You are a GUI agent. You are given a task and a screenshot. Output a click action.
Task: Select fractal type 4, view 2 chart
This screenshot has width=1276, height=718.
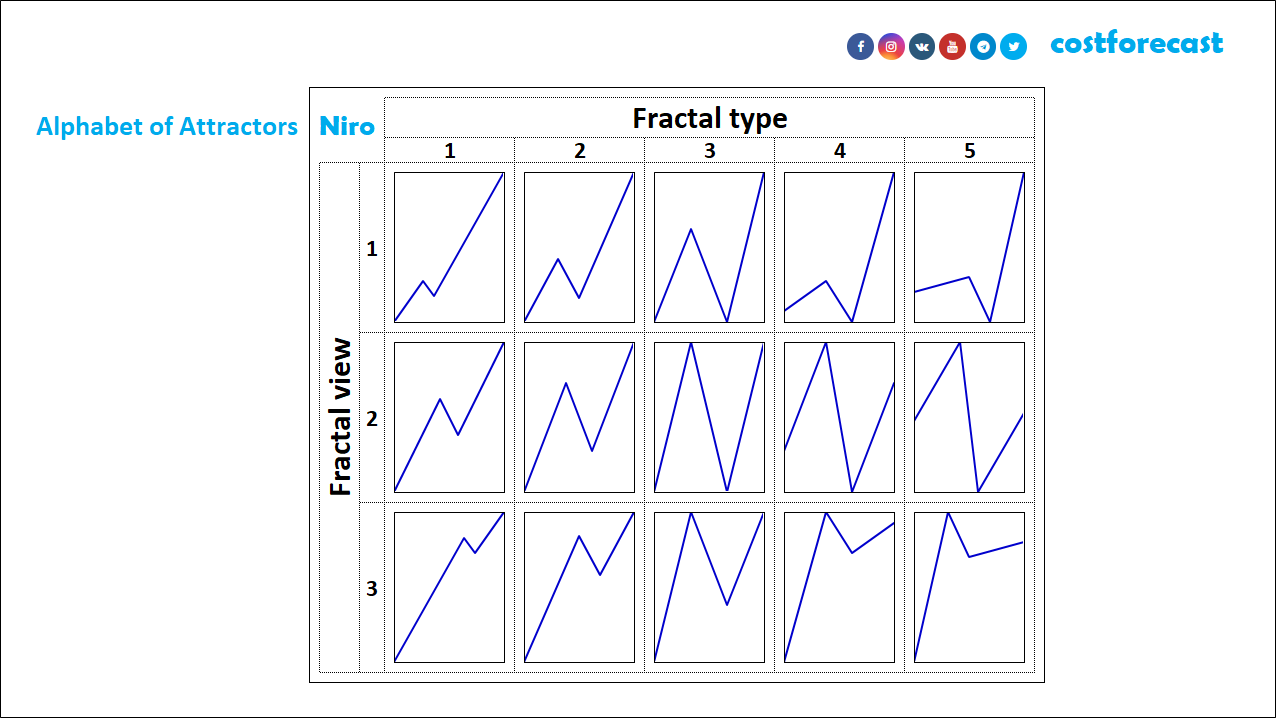pyautogui.click(x=839, y=417)
